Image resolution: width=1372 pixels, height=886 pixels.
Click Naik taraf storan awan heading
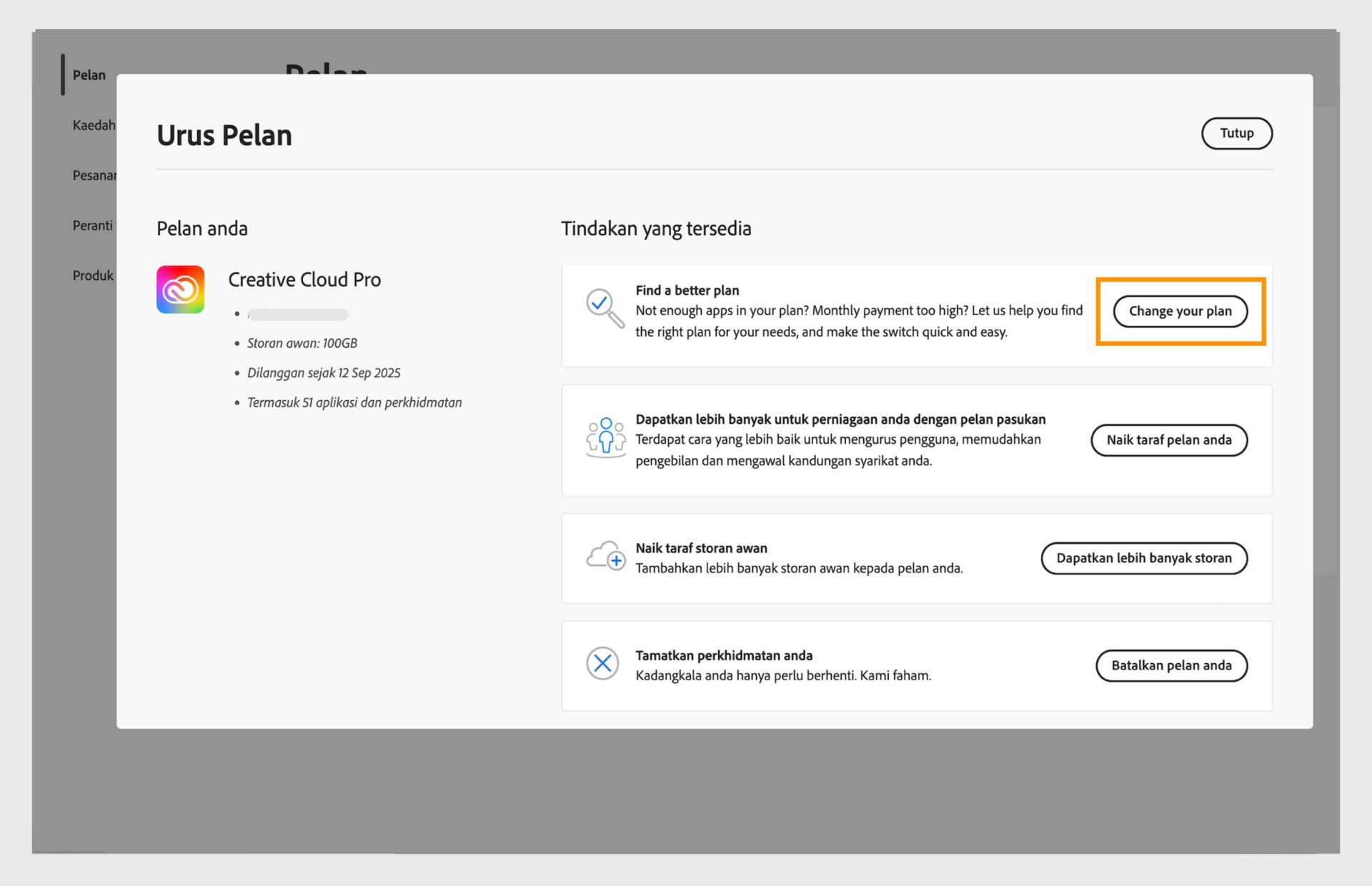701,548
